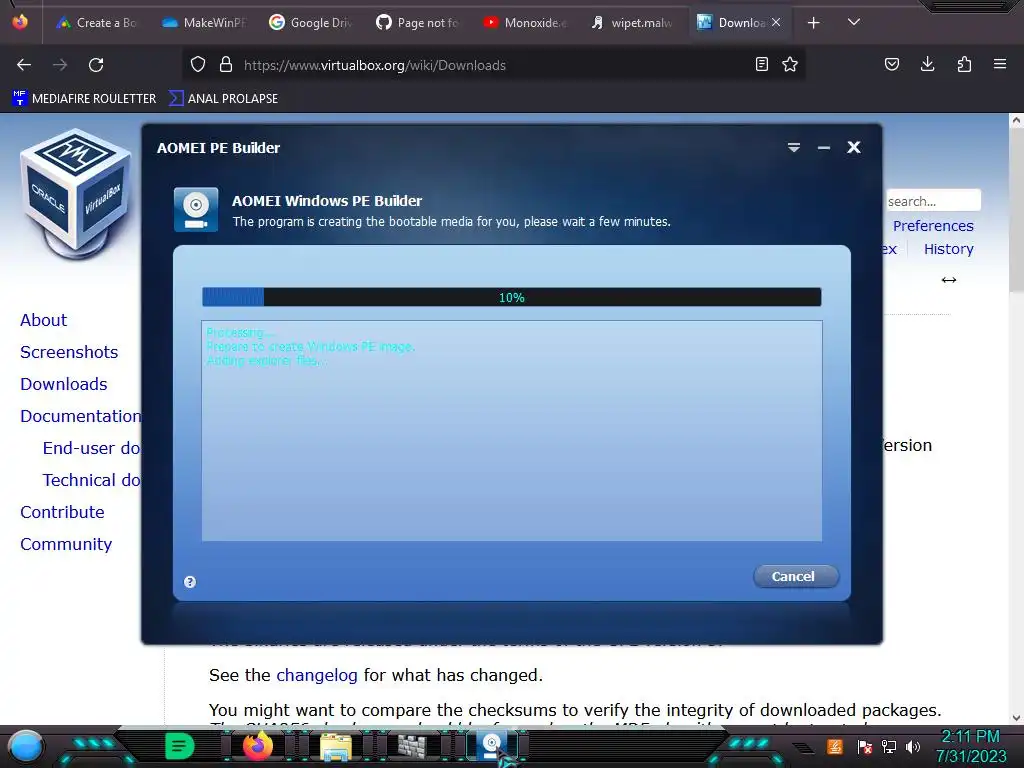Click the taskbar clock showing 2:11 PM
Viewport: 1024px width, 768px height.
[970, 746]
